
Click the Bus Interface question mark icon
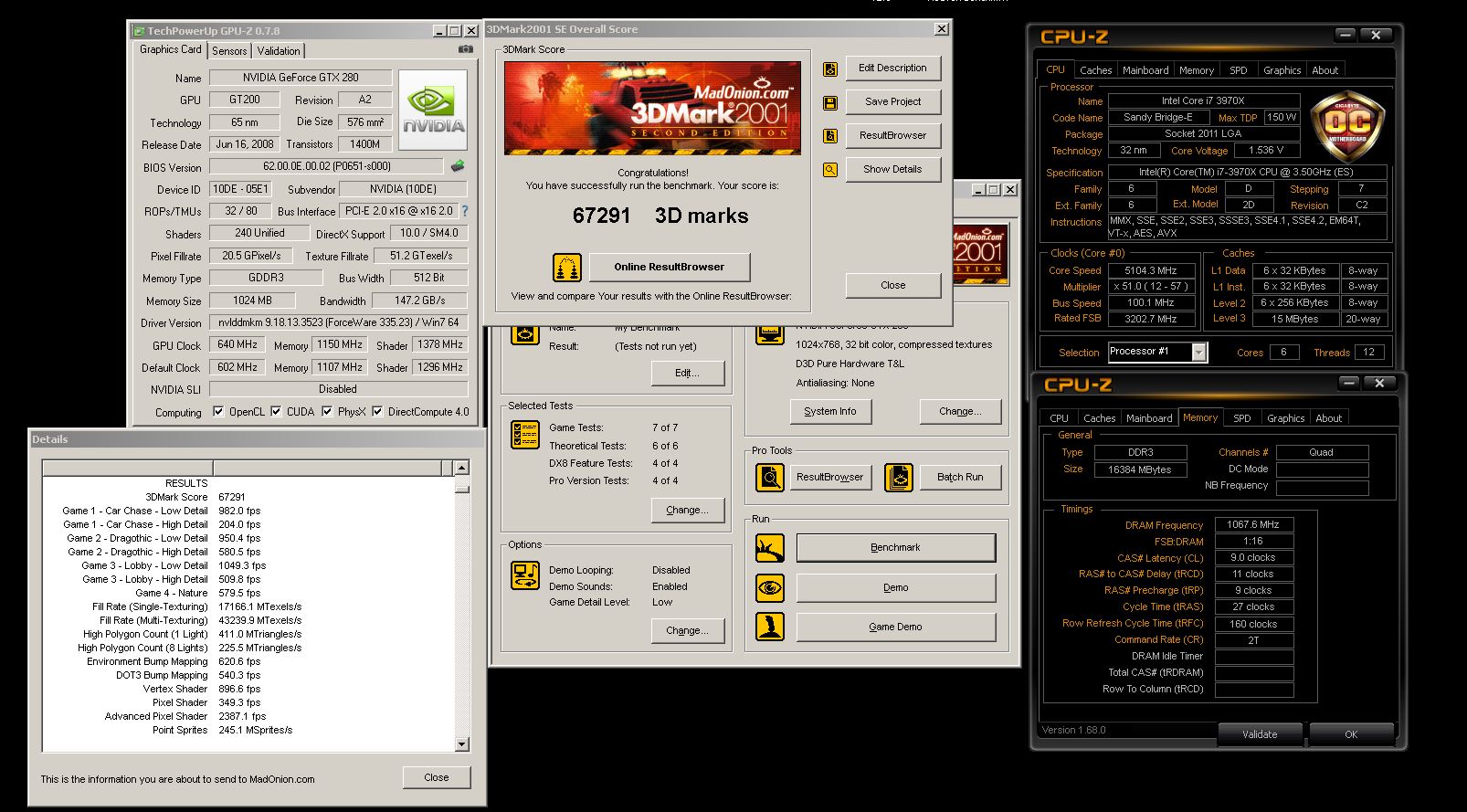465,211
